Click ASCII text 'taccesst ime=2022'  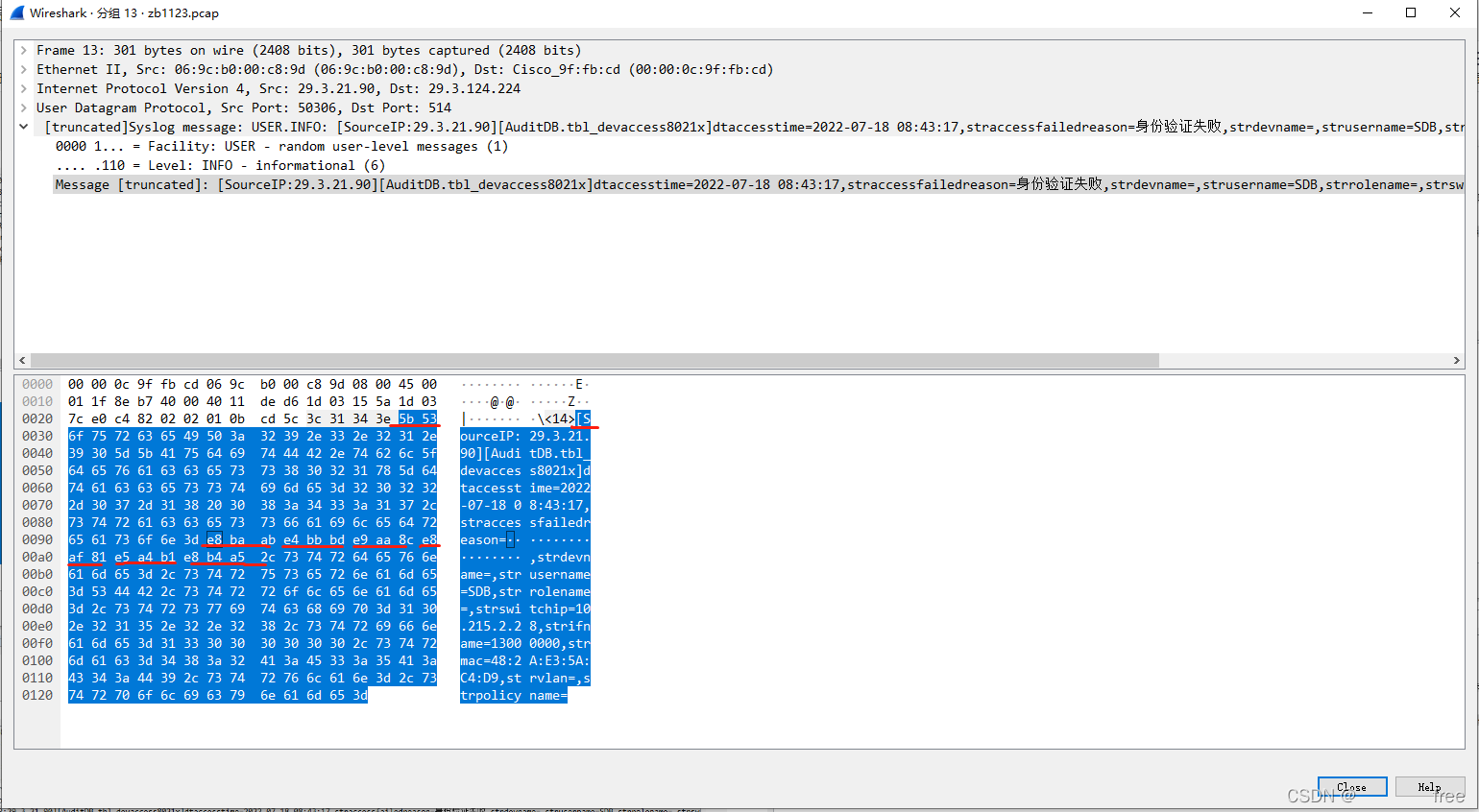[525, 488]
